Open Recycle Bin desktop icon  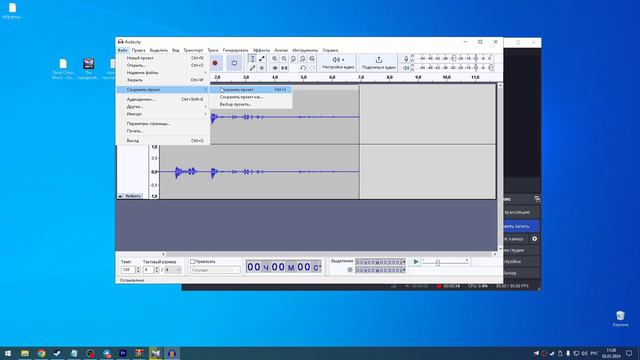pyautogui.click(x=620, y=319)
